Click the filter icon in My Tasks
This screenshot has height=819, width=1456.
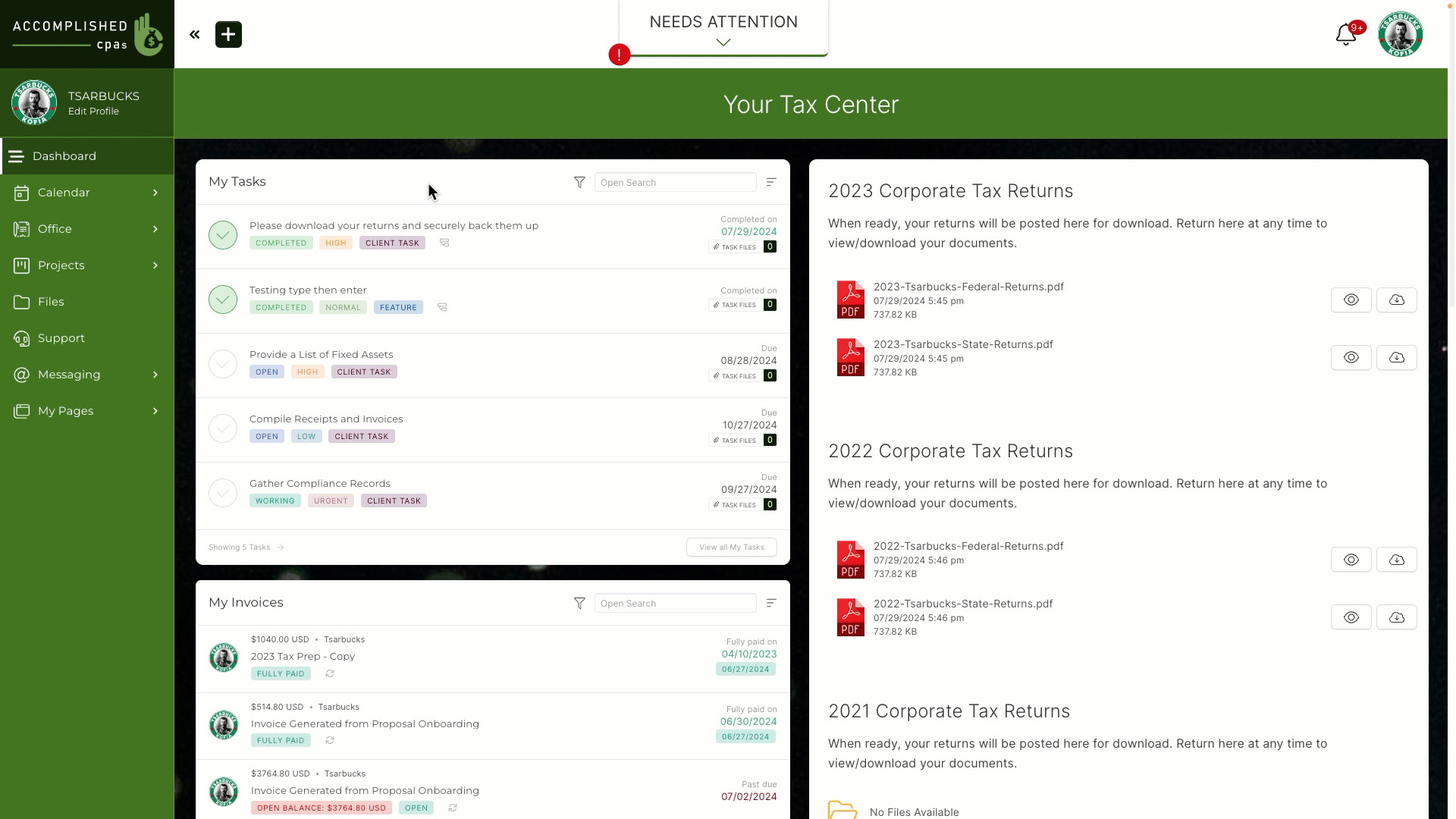tap(580, 182)
